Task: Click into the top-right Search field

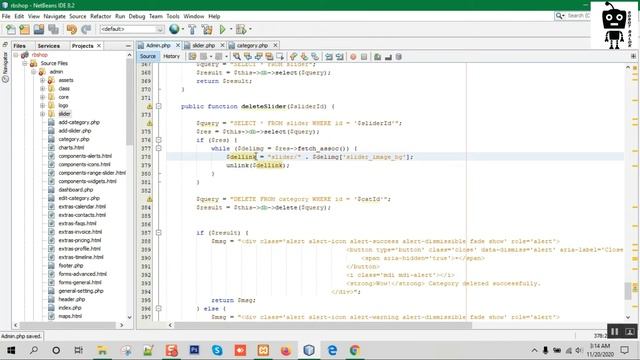Action: [x=578, y=16]
